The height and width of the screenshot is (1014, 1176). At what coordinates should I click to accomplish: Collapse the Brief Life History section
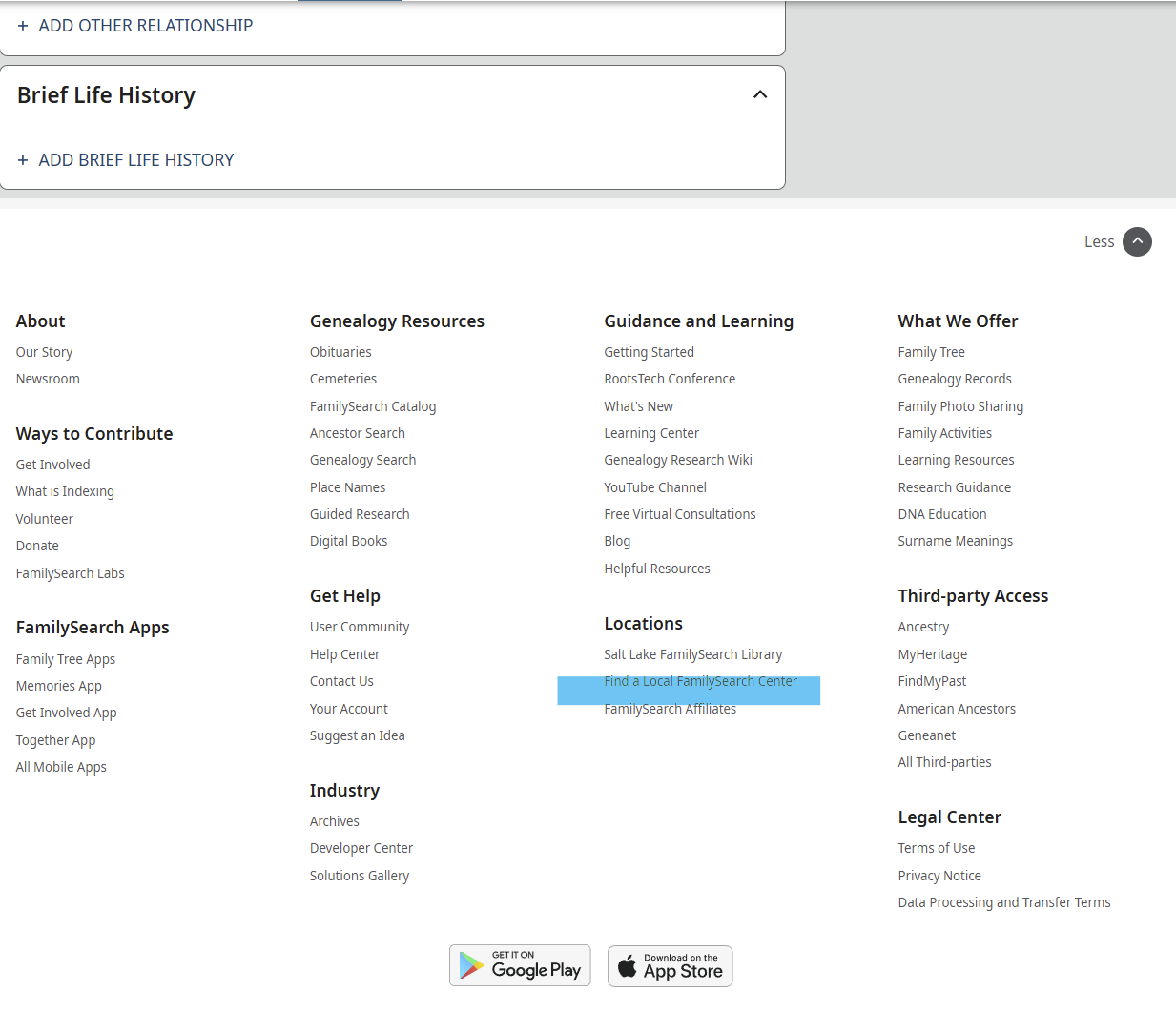click(x=760, y=94)
